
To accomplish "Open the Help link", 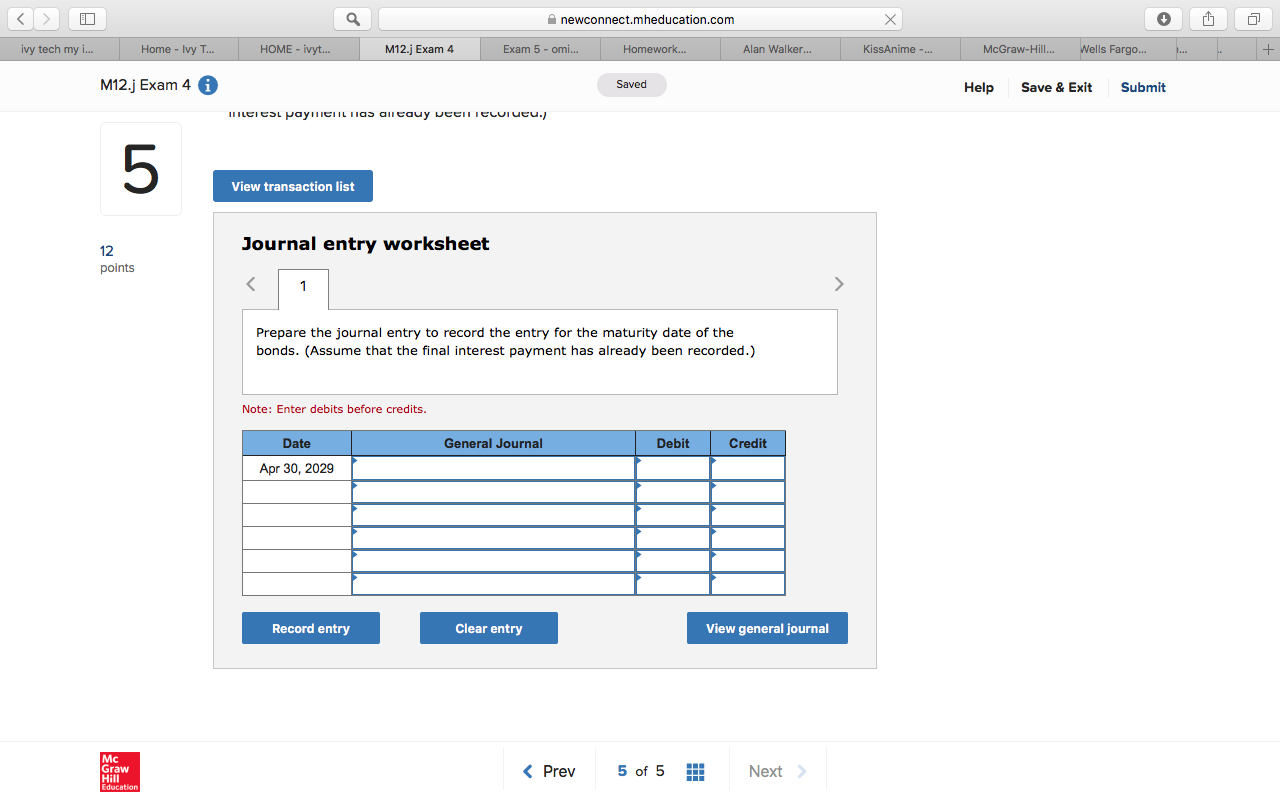I will (979, 87).
